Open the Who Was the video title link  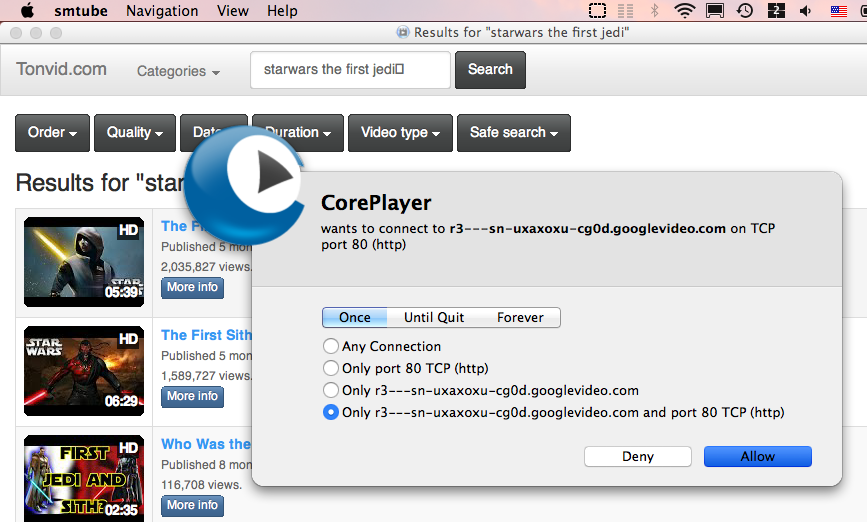pos(206,444)
